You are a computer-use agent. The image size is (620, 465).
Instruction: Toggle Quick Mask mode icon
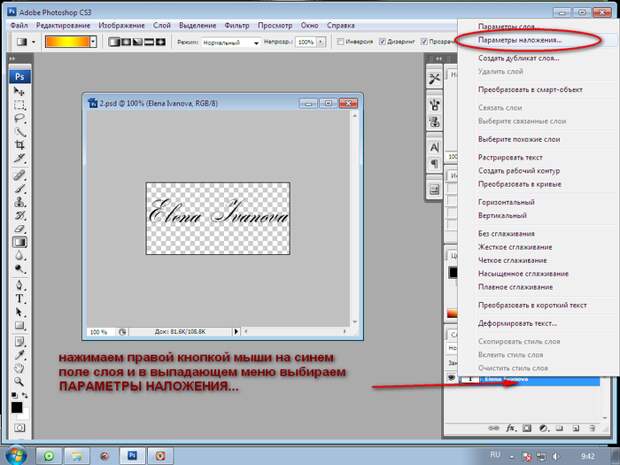point(19,428)
